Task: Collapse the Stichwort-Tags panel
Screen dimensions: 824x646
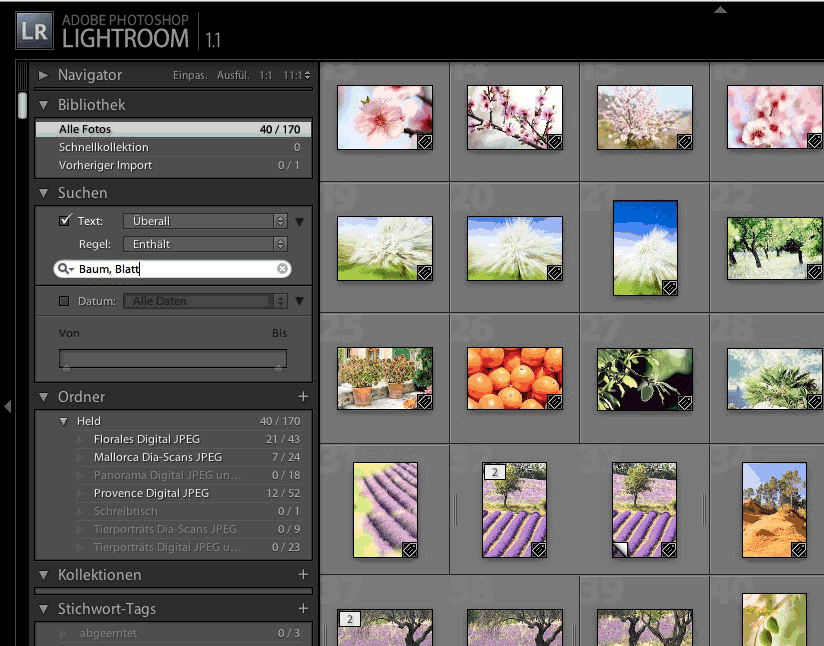Action: coord(44,609)
